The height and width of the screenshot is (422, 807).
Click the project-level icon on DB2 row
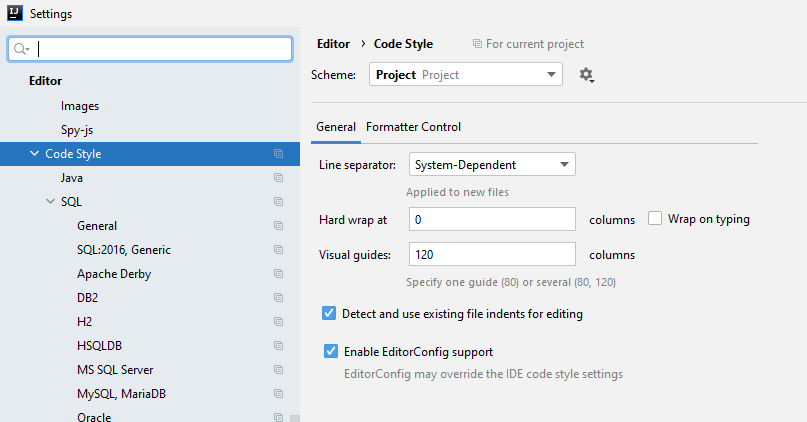coord(278,297)
